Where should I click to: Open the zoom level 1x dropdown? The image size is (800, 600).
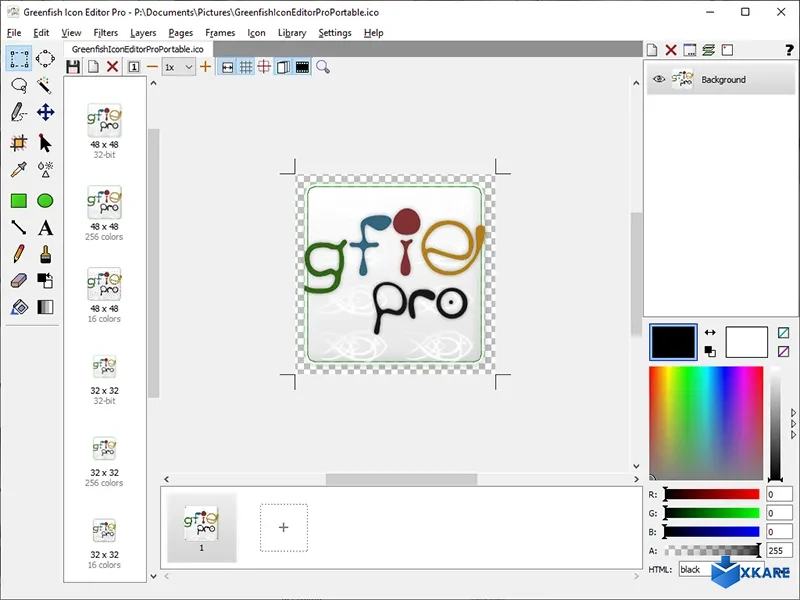(178, 67)
